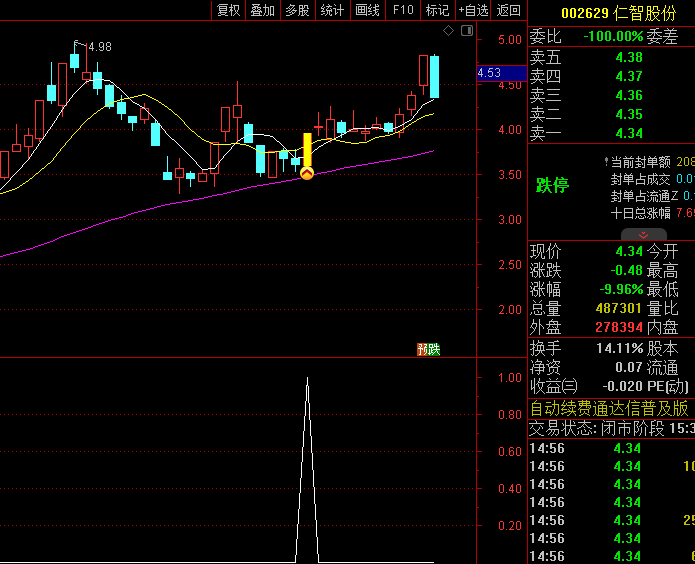Viewport: 695px width, 564px height.
Task: Click the 标记 mark button
Action: 437,10
